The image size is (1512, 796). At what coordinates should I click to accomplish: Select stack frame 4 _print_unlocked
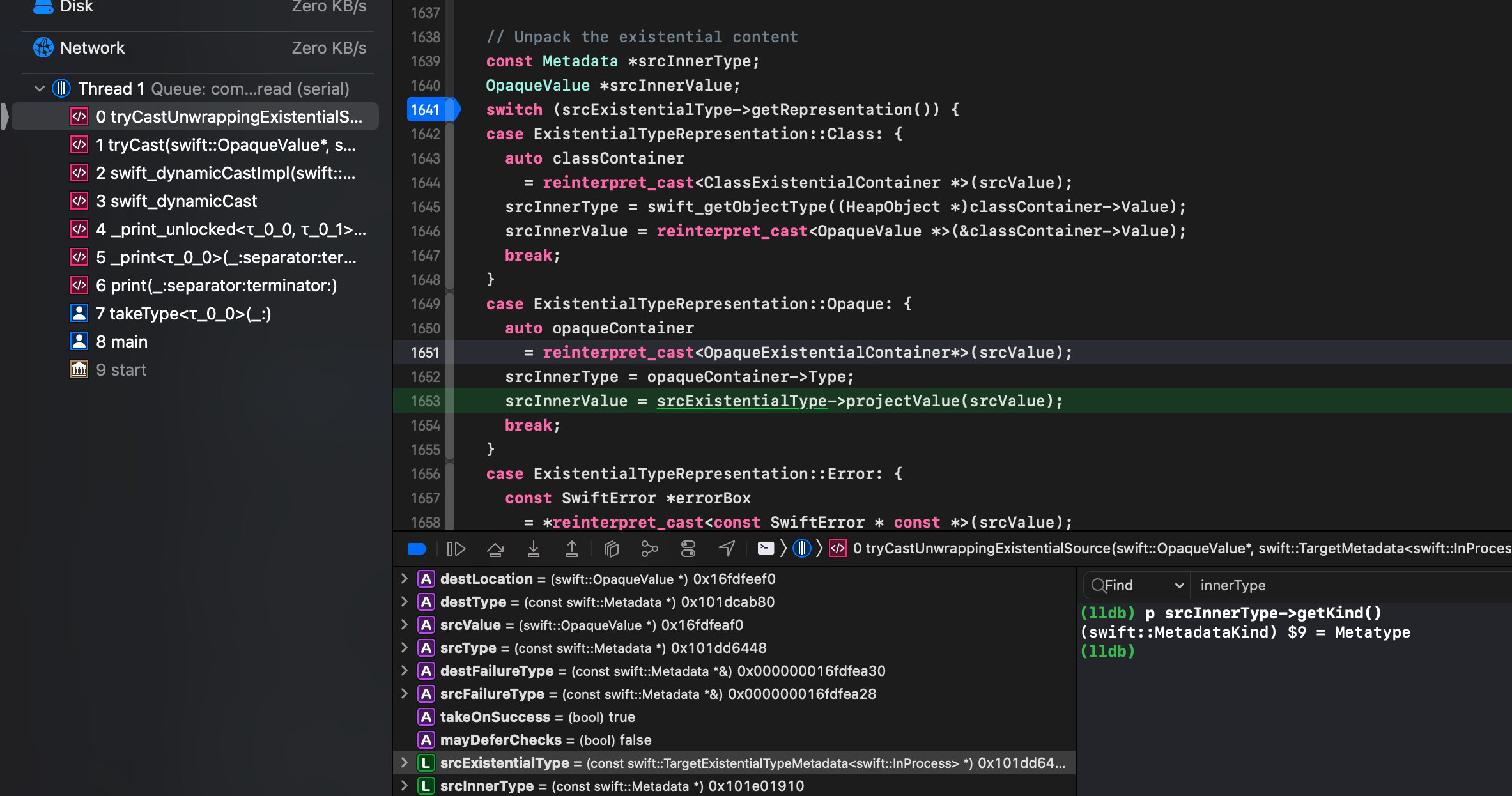pos(196,229)
